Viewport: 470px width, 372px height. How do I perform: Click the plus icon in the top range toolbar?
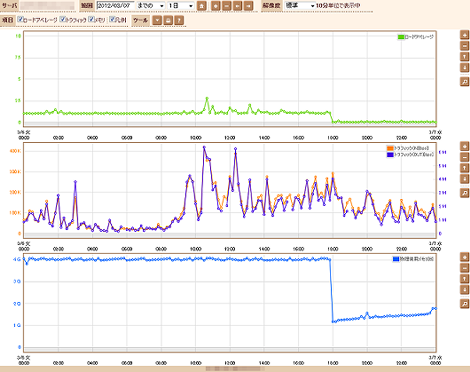[216, 6]
